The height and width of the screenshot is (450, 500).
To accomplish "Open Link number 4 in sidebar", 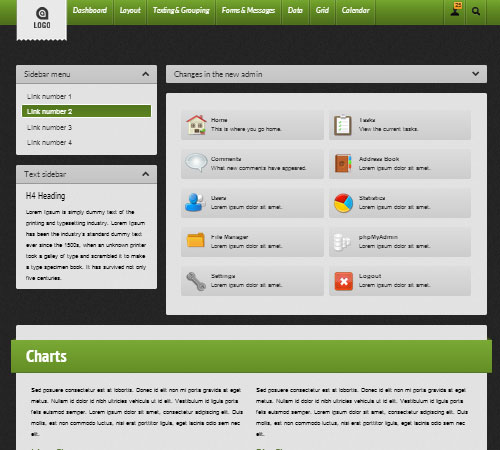I will pyautogui.click(x=49, y=142).
